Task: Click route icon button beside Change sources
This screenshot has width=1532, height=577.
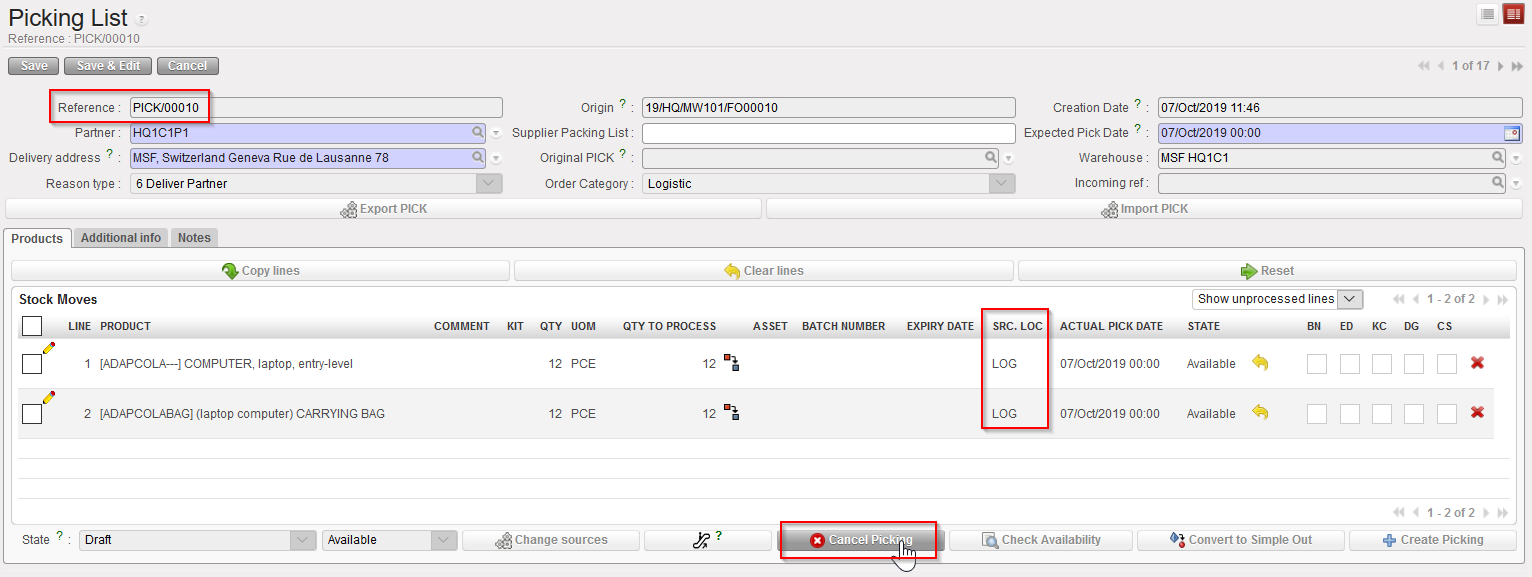Action: coord(707,540)
